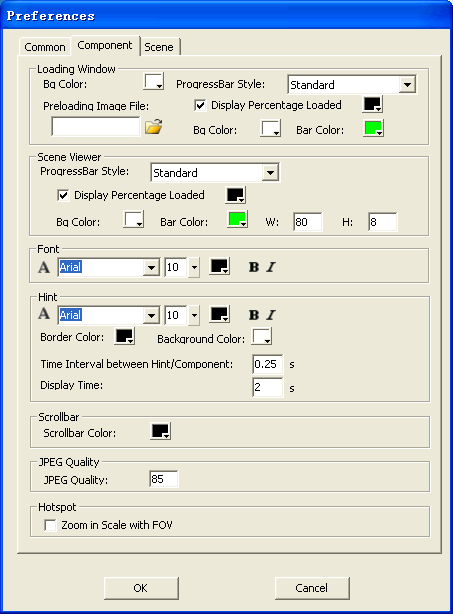Click the font 'A' icon in Hint section
This screenshot has height=614, width=453.
click(44, 314)
